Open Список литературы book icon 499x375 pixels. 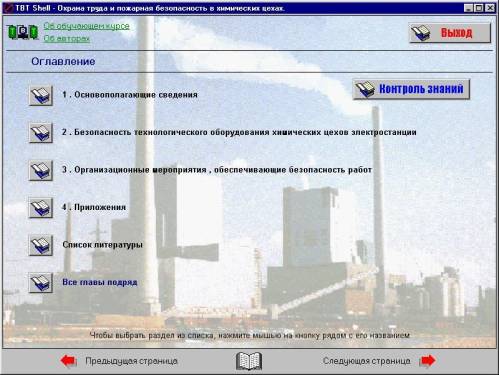click(x=41, y=246)
